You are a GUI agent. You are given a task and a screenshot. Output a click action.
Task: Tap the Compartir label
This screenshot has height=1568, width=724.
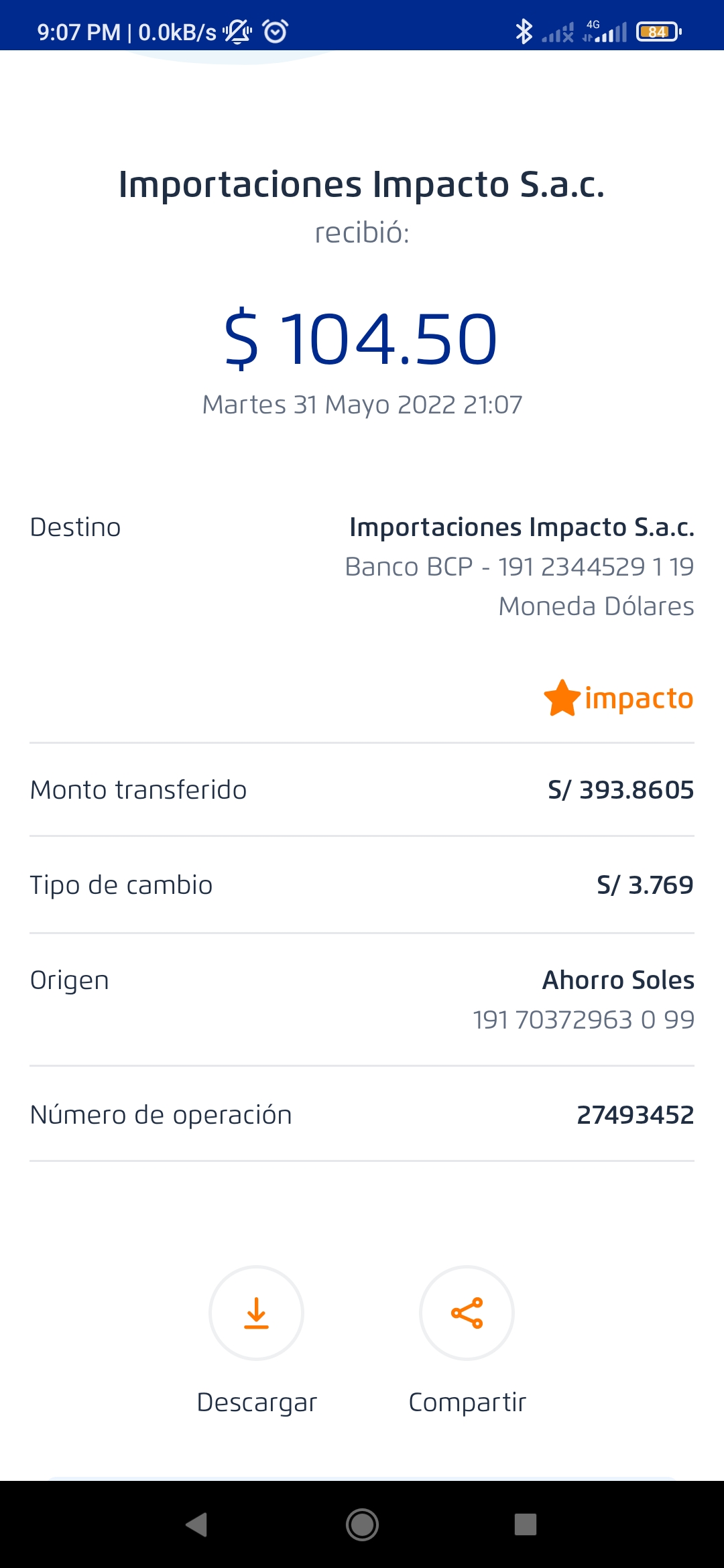click(x=467, y=1402)
